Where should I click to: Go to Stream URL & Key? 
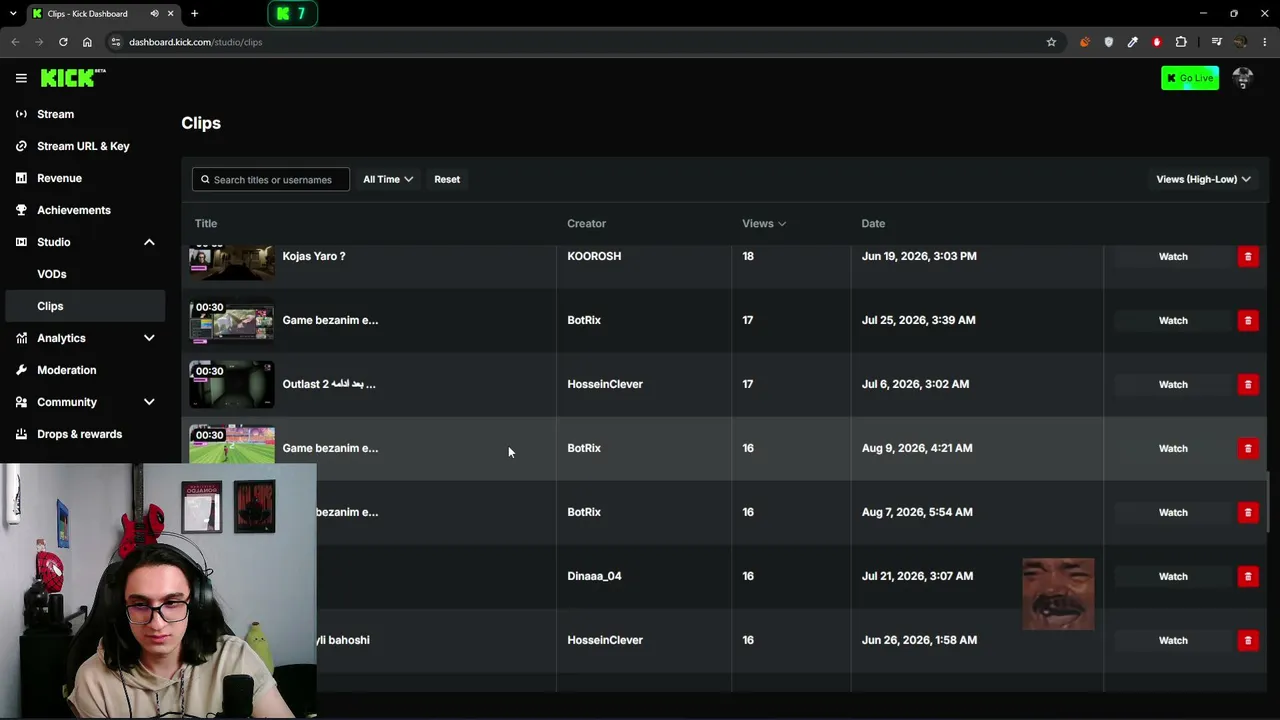(x=83, y=146)
